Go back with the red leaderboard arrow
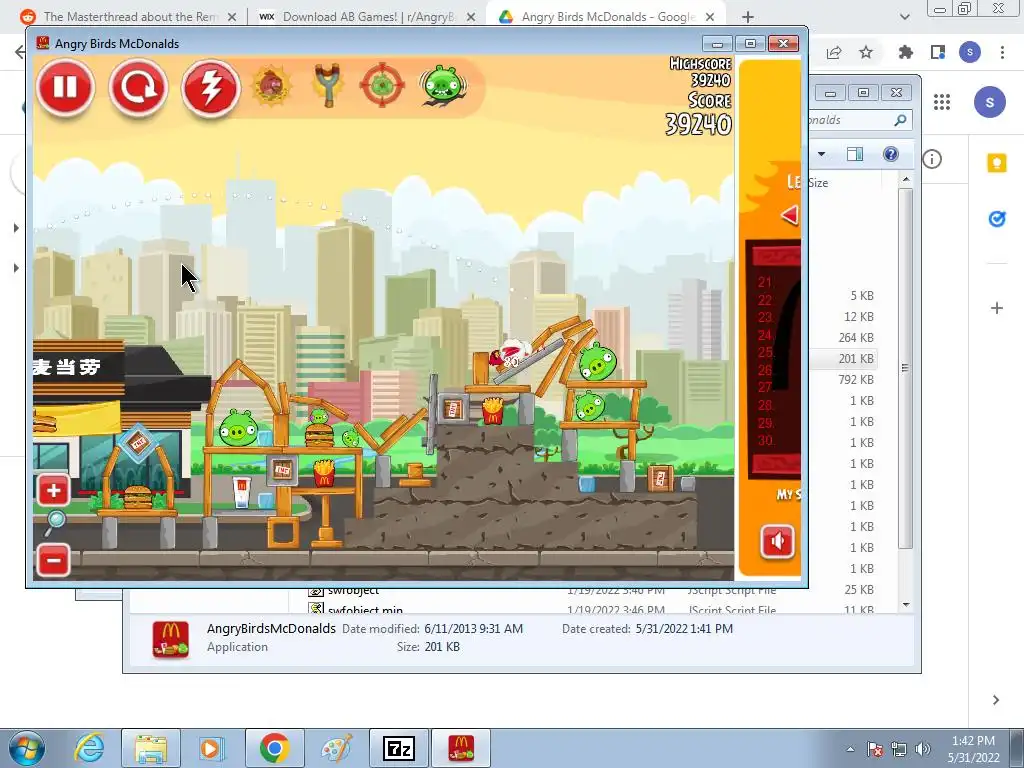Viewport: 1024px width, 768px height. click(x=790, y=215)
